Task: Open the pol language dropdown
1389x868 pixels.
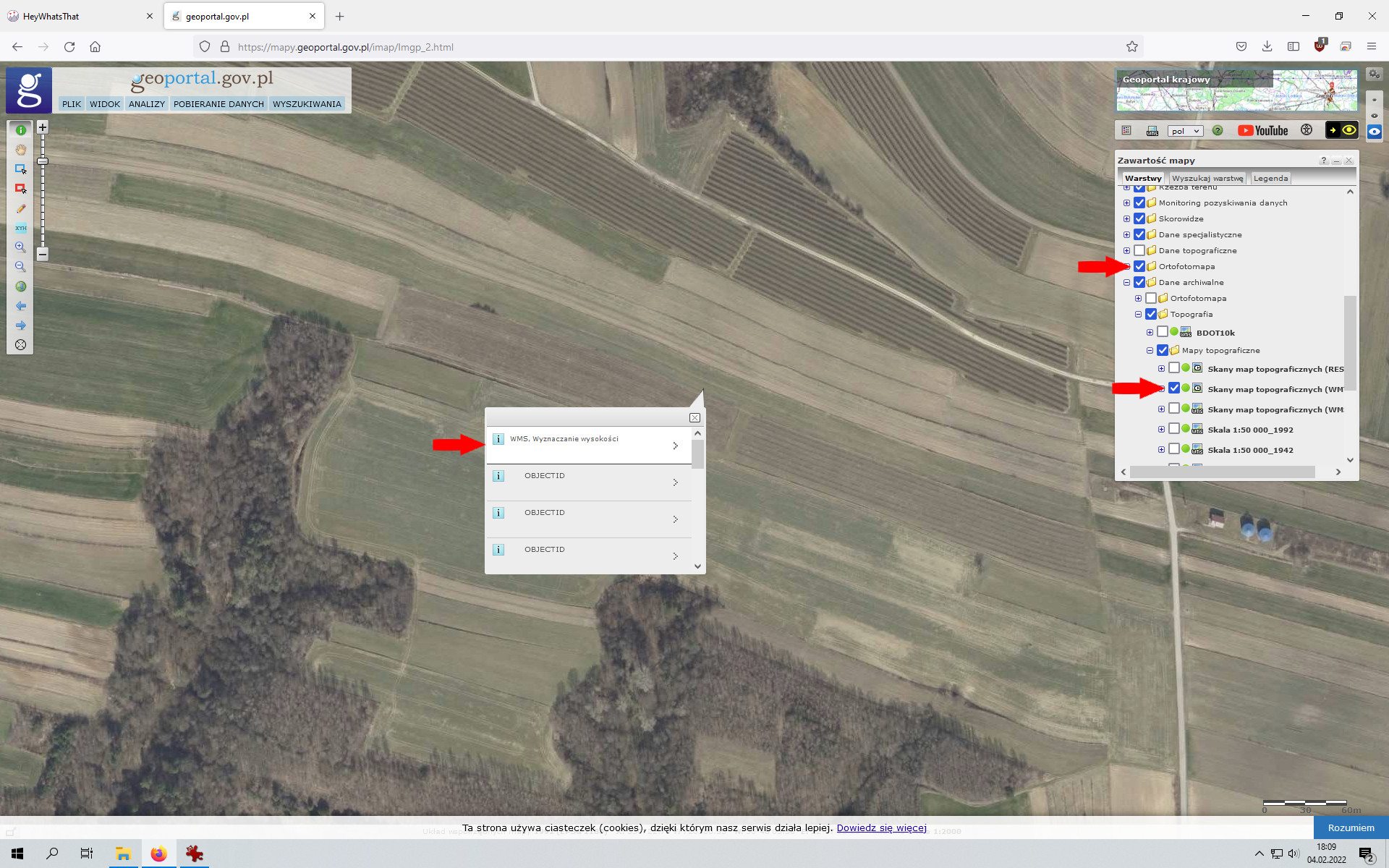Action: pos(1184,131)
